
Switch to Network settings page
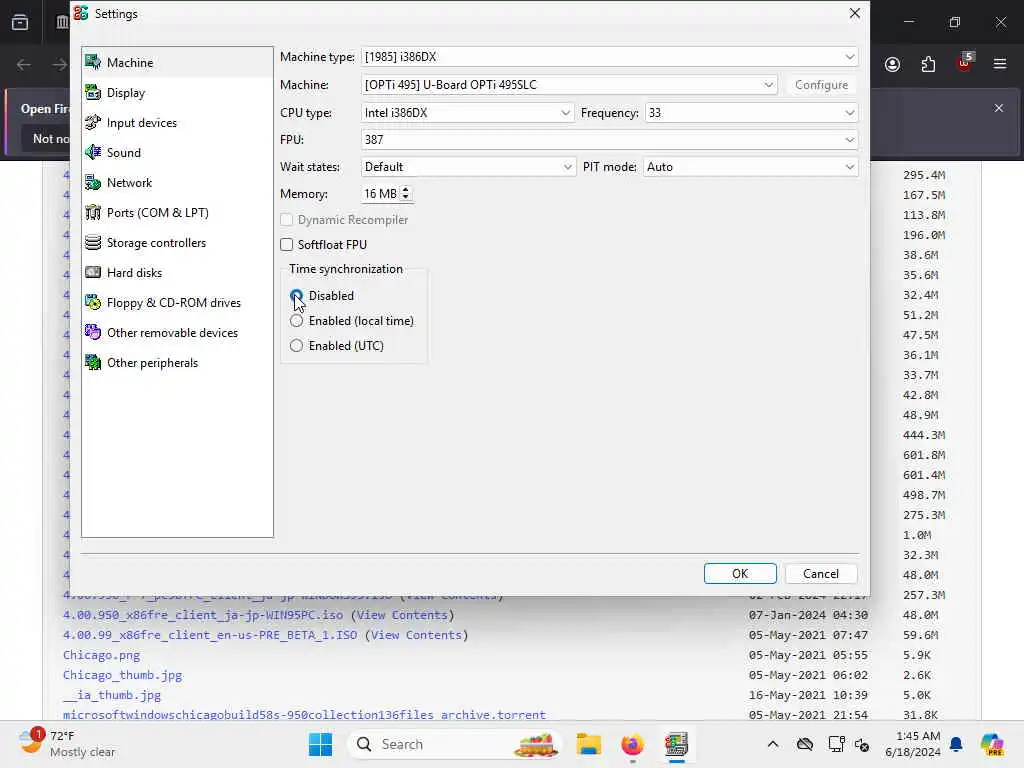pos(177,183)
